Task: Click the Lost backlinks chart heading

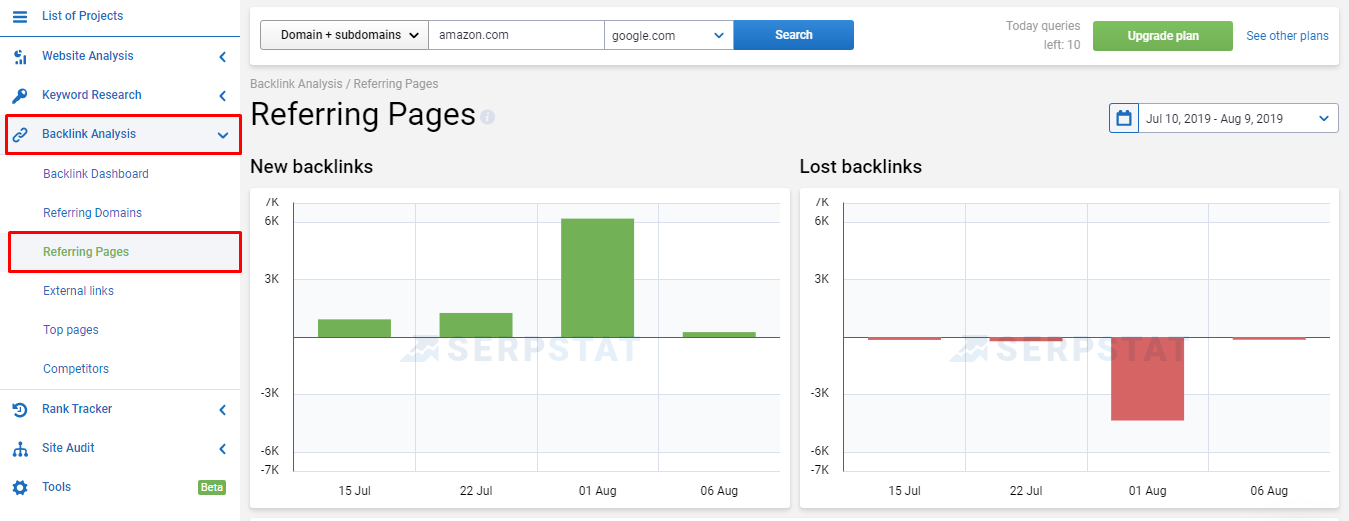Action: (861, 167)
